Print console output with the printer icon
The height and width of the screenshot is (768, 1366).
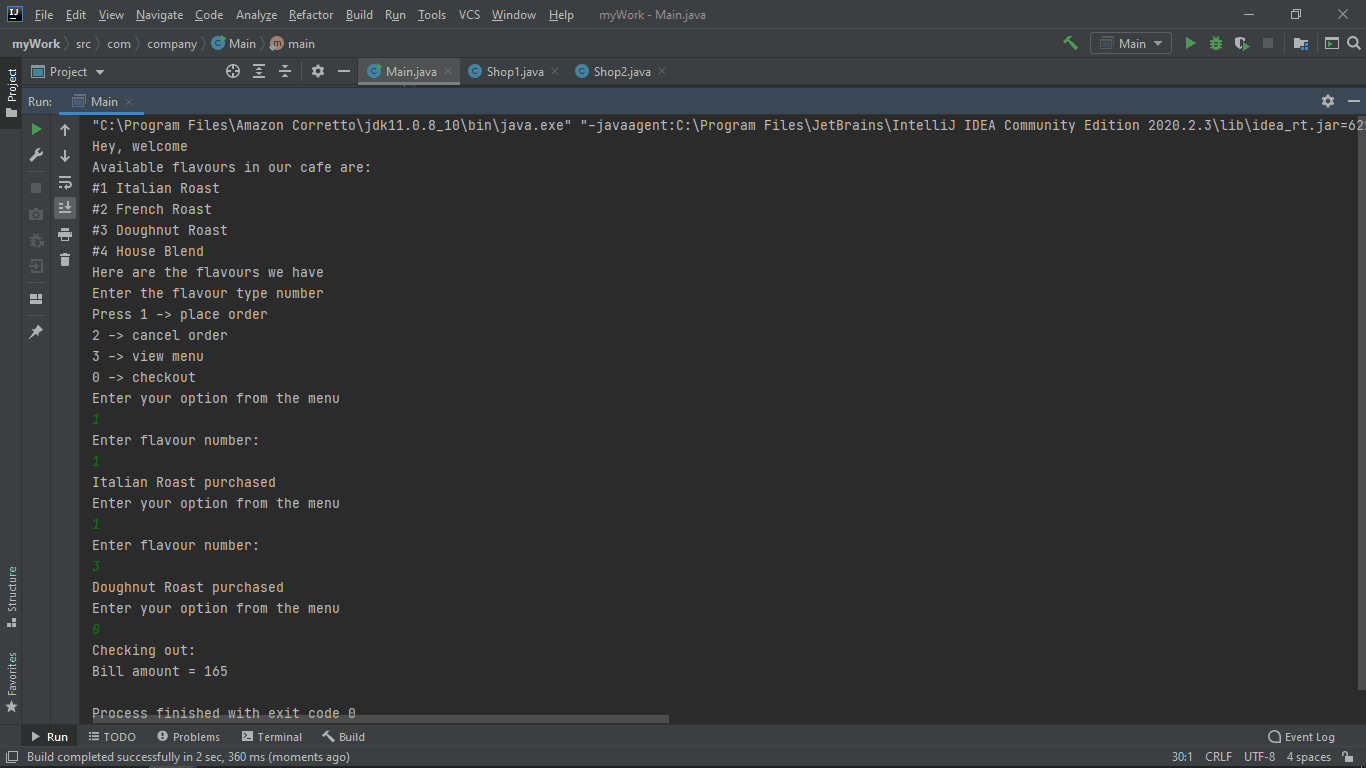(65, 234)
